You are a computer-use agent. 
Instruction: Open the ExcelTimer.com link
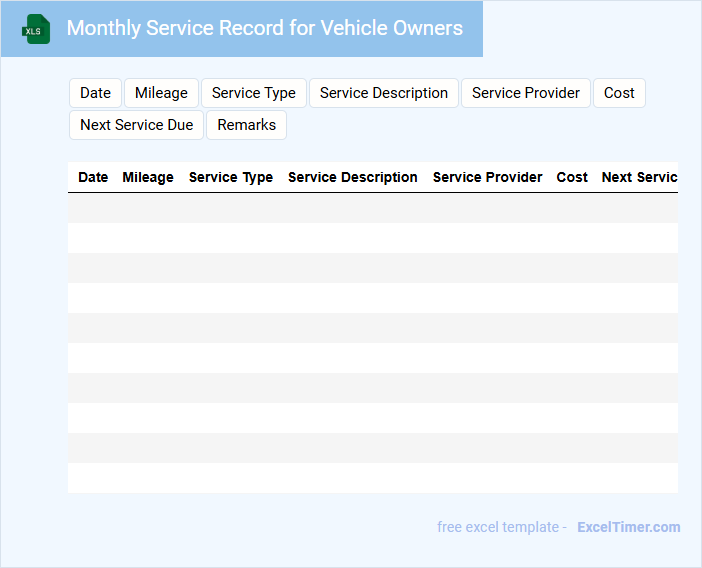tap(628, 527)
